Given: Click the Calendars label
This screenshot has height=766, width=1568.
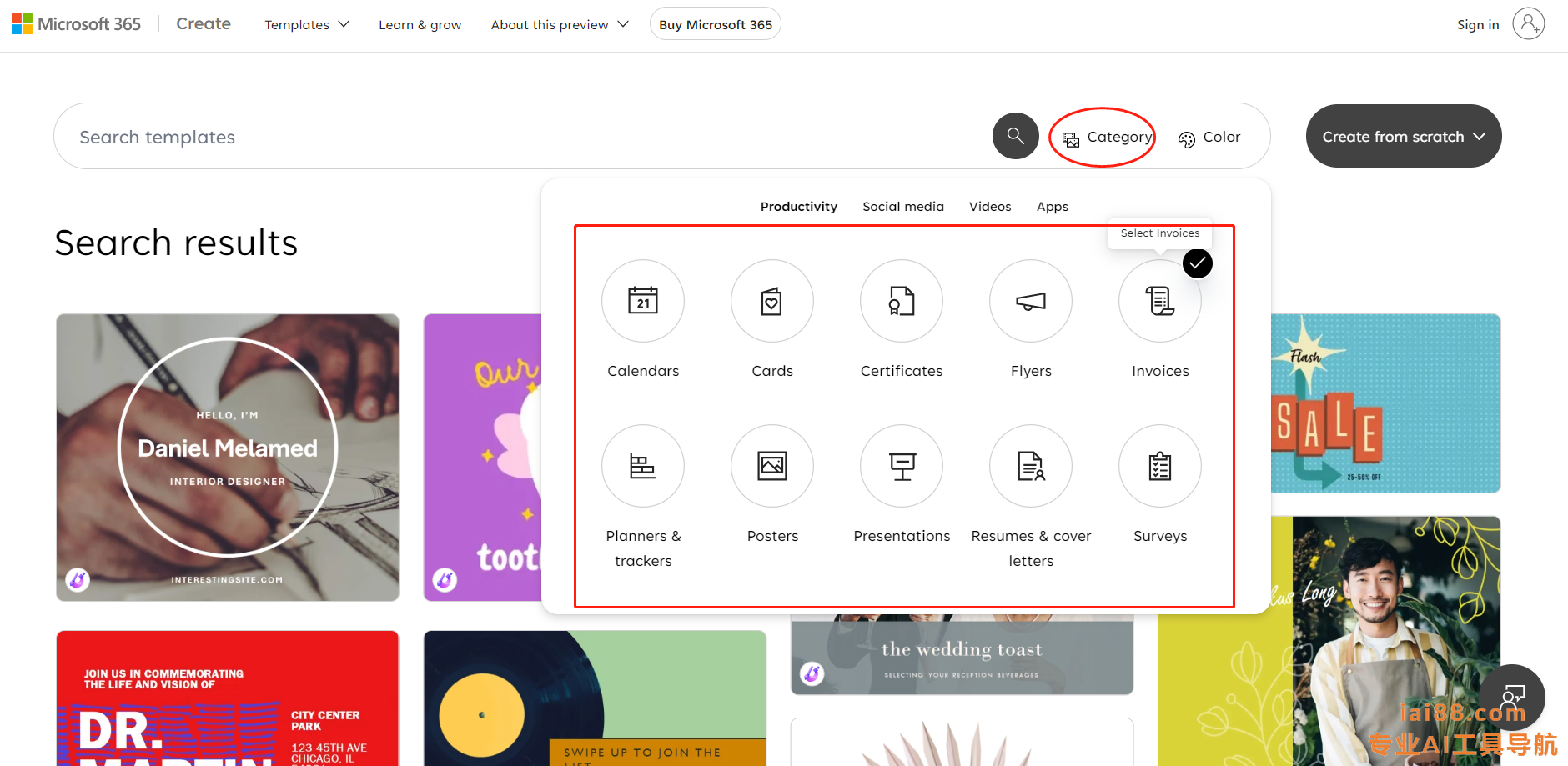Looking at the screenshot, I should click(643, 371).
